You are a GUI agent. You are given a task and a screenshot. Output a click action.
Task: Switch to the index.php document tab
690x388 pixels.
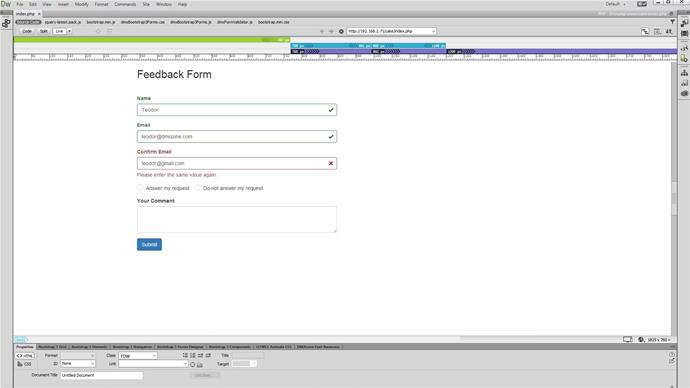point(25,14)
